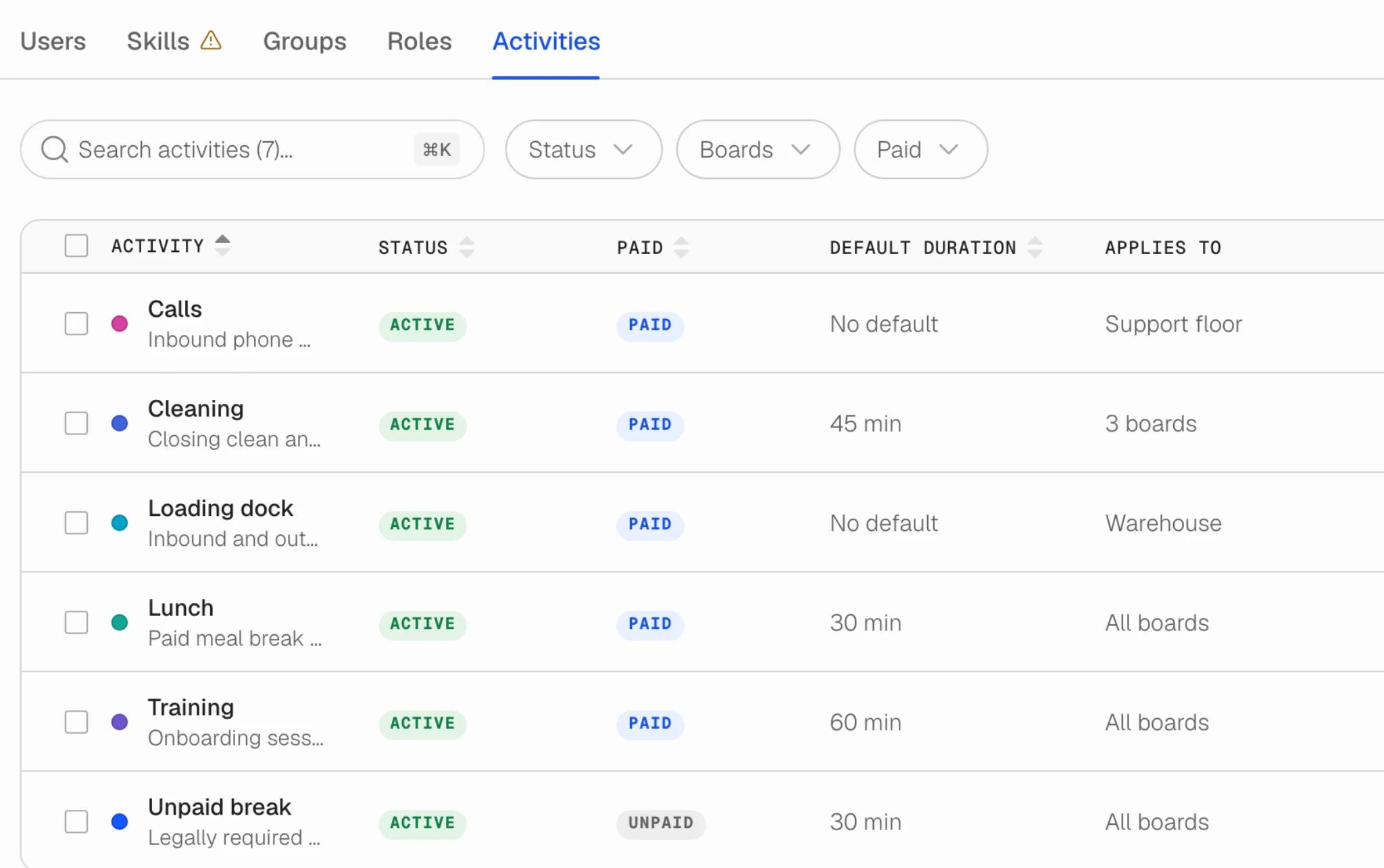Sort by Status column arrow icon
The image size is (1384, 868).
(x=466, y=247)
